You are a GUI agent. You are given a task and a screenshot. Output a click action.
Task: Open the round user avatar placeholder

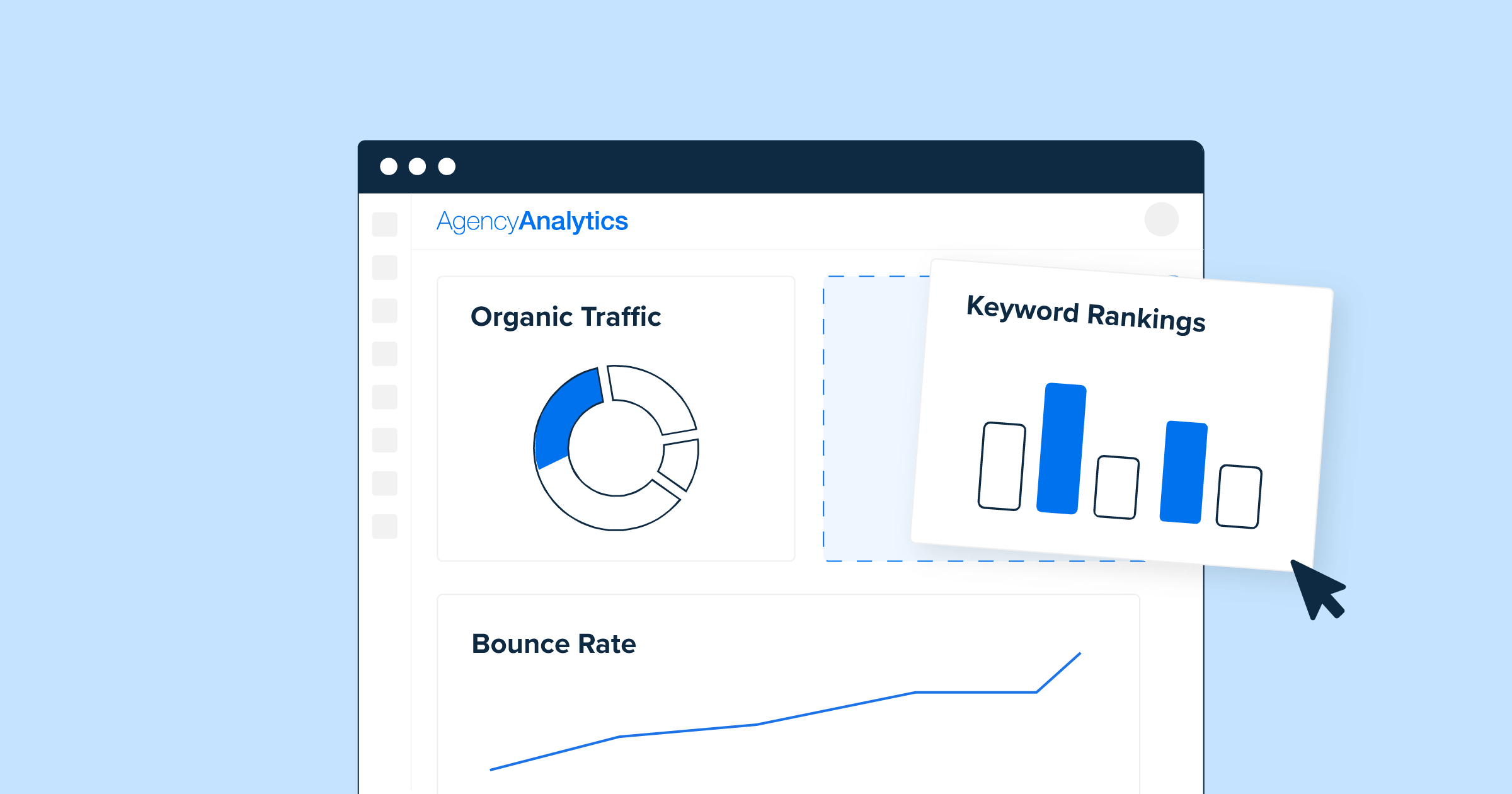(1162, 219)
